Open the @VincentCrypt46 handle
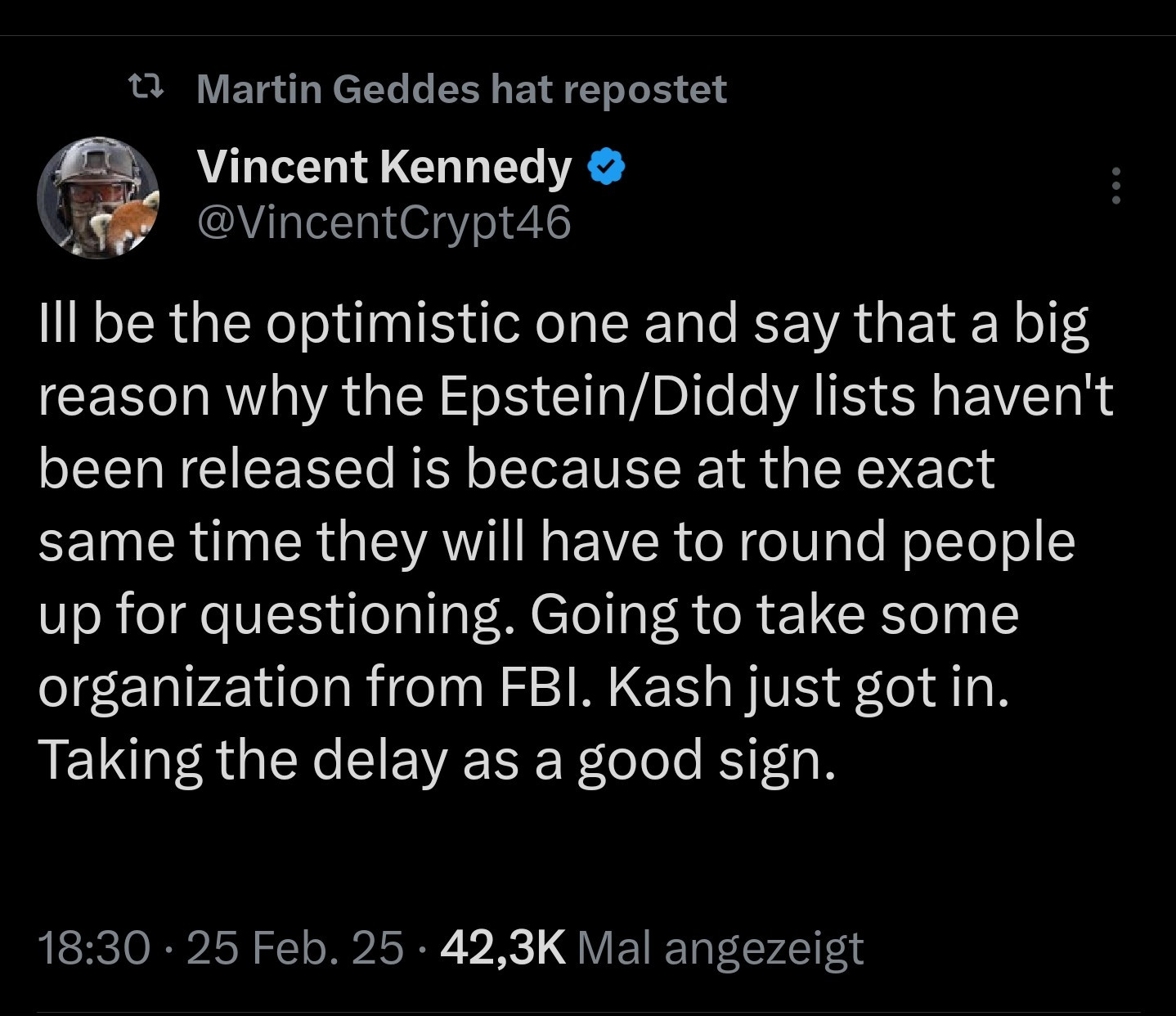The image size is (1176, 1016). tap(384, 222)
